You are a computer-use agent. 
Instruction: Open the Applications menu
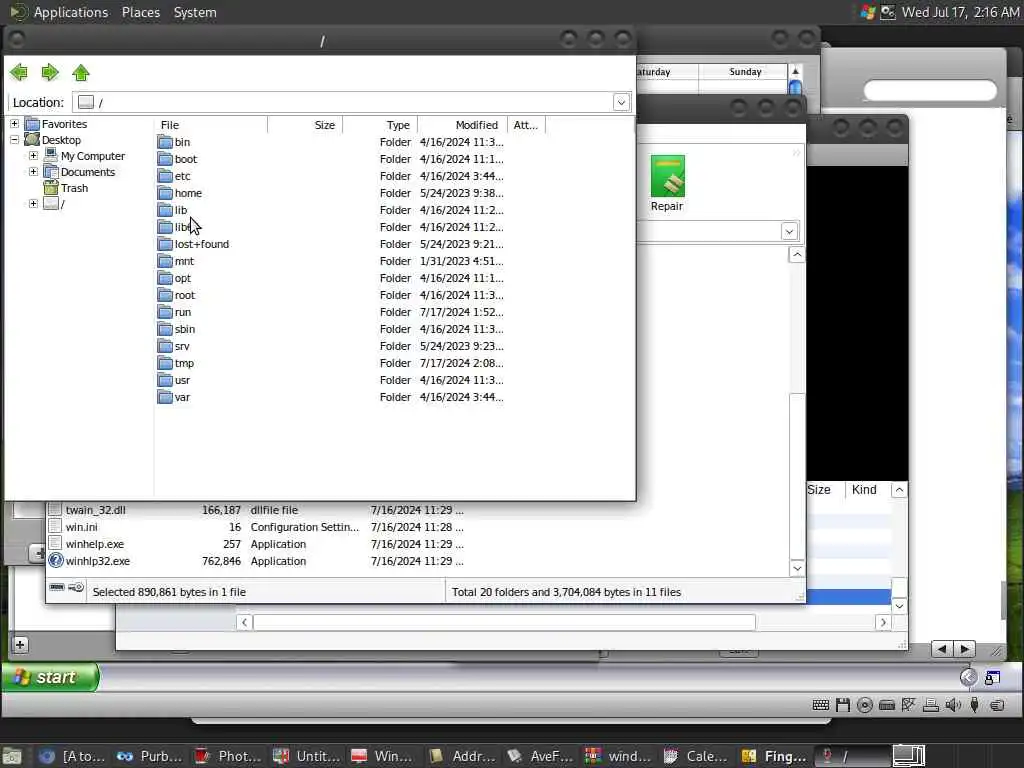tap(71, 12)
